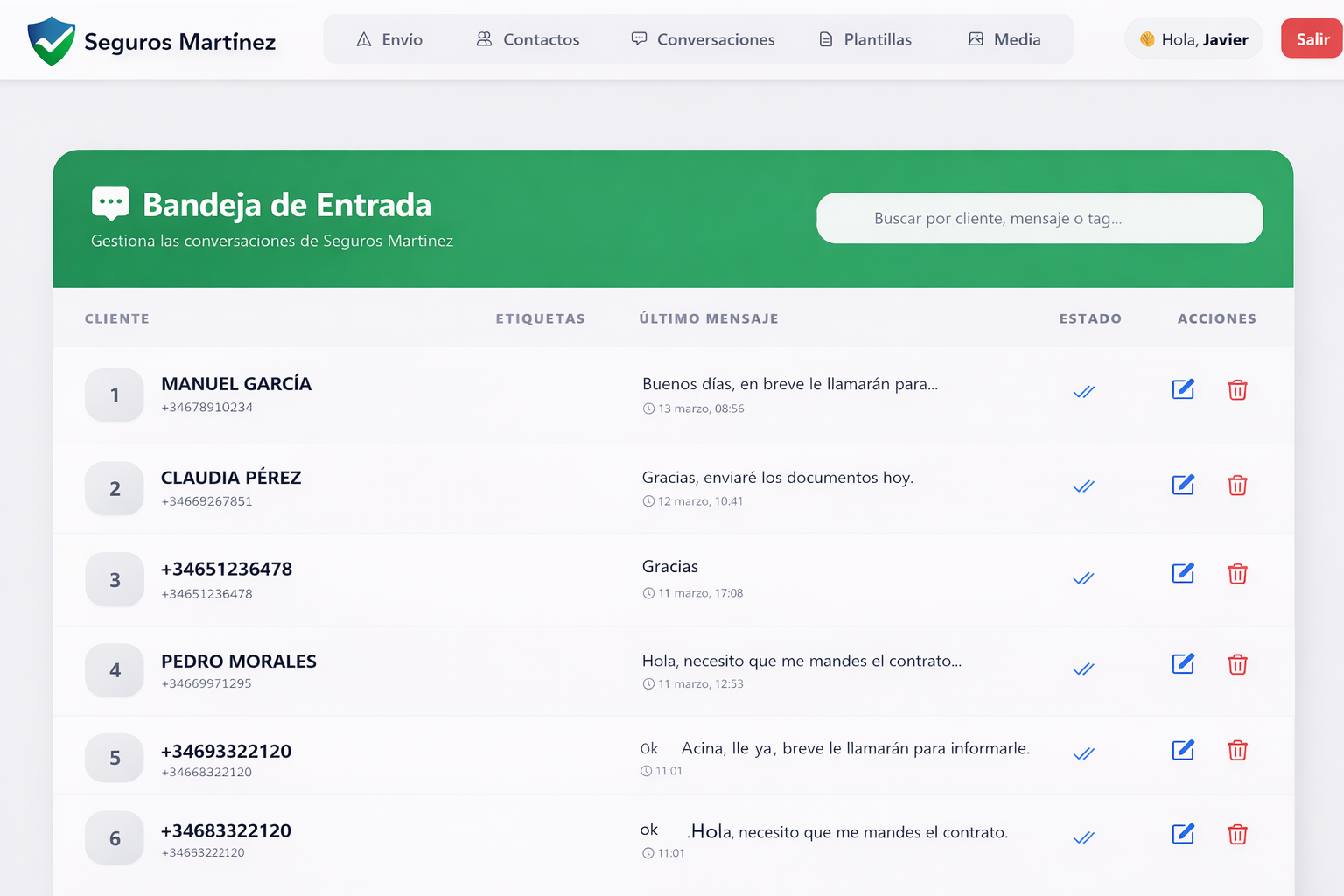The image size is (1344, 896).
Task: Open the Media section
Action: (x=1004, y=39)
